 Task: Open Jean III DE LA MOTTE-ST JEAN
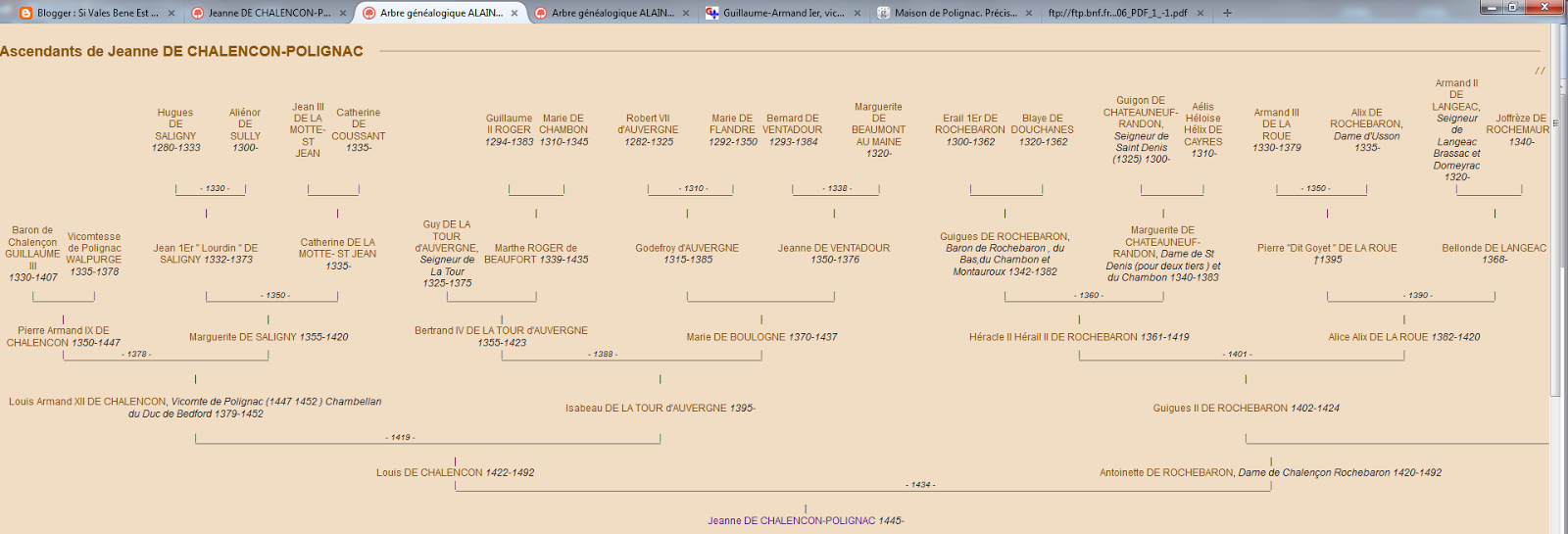coord(308,130)
